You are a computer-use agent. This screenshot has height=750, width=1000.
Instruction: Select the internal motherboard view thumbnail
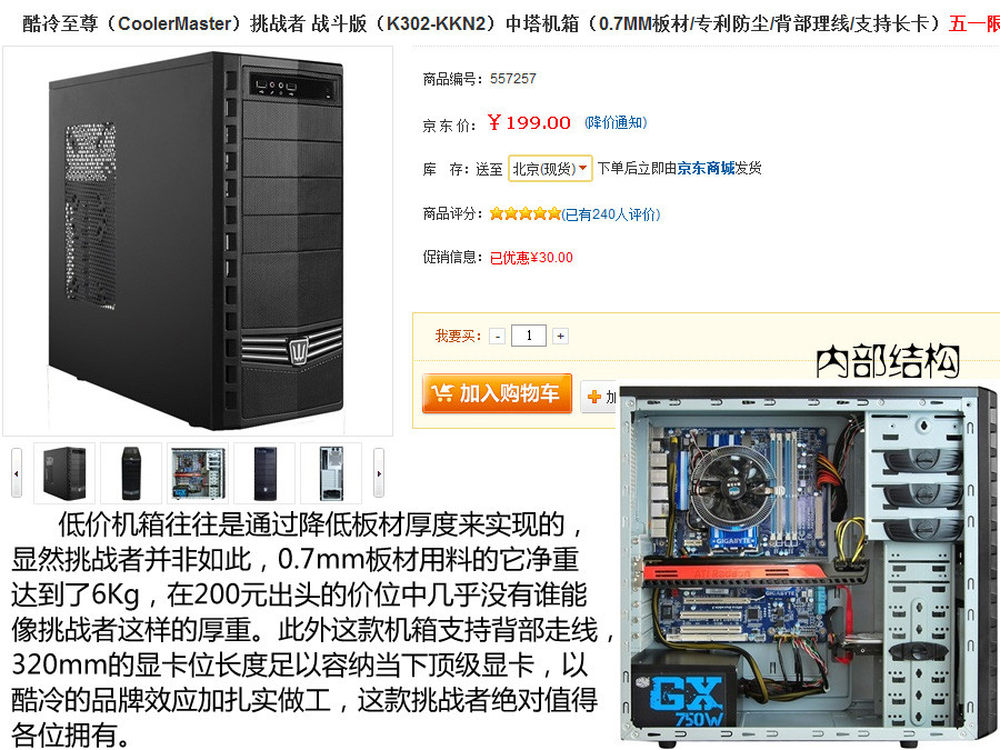point(198,473)
